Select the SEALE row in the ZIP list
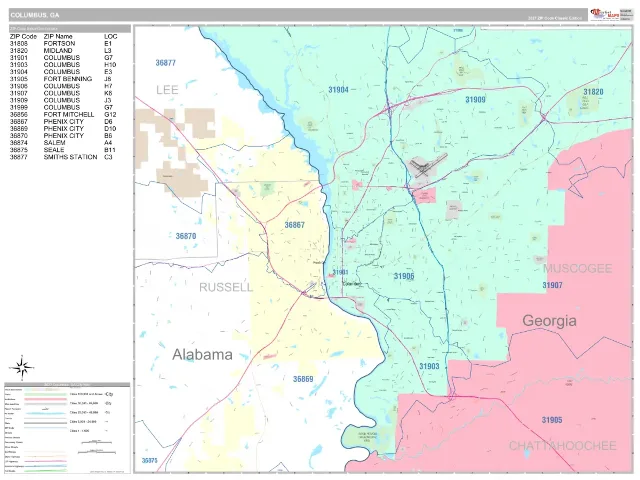The height and width of the screenshot is (480, 640). (x=64, y=150)
